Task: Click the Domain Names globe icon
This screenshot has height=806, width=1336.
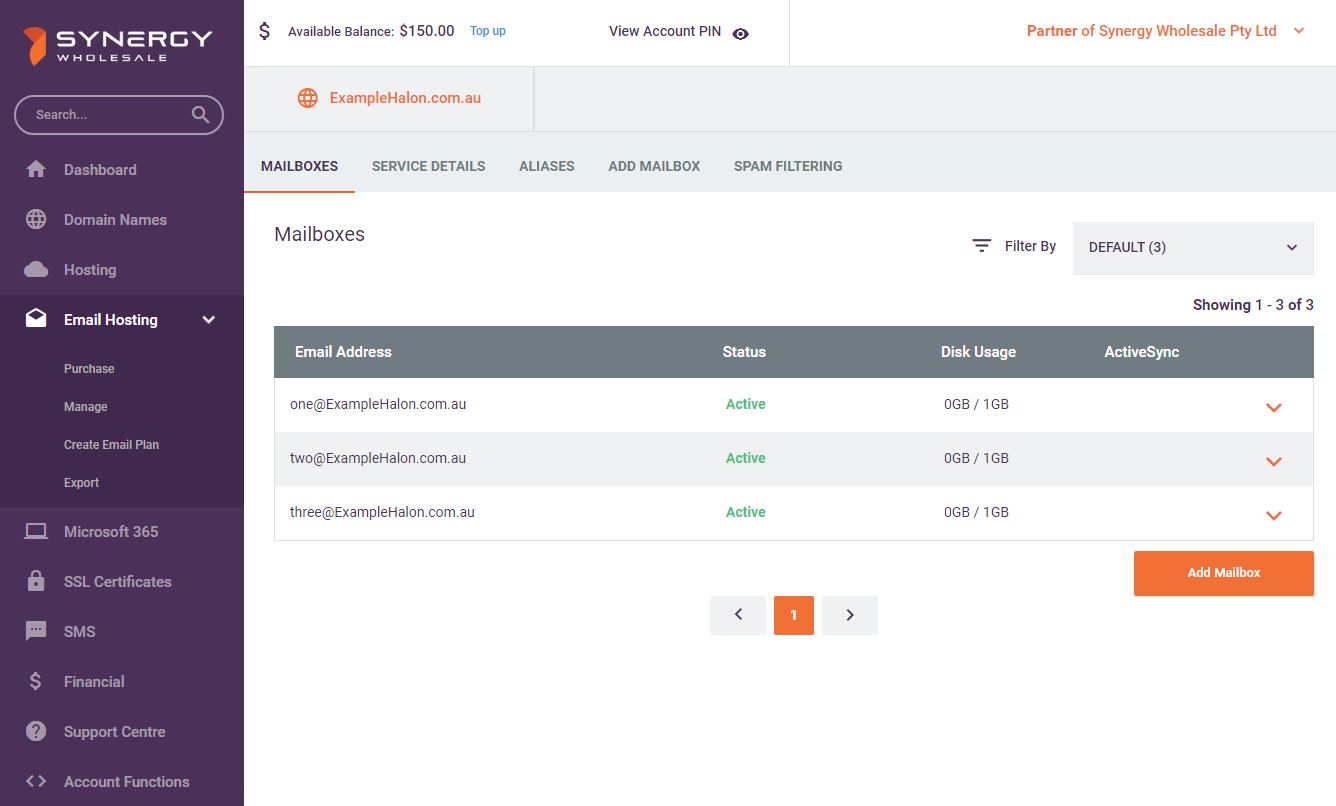Action: (36, 219)
